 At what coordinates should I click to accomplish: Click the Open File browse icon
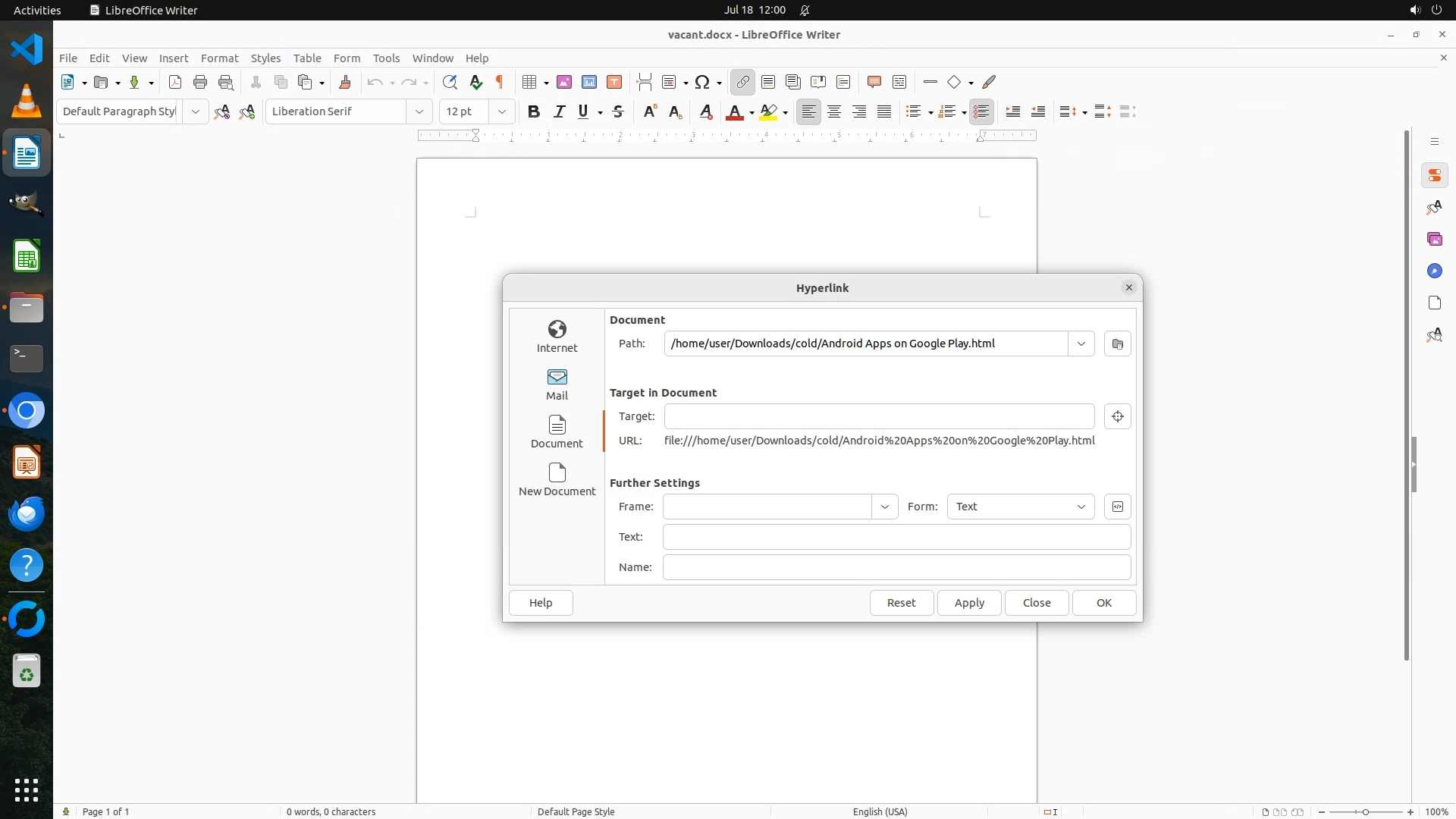tap(1117, 344)
